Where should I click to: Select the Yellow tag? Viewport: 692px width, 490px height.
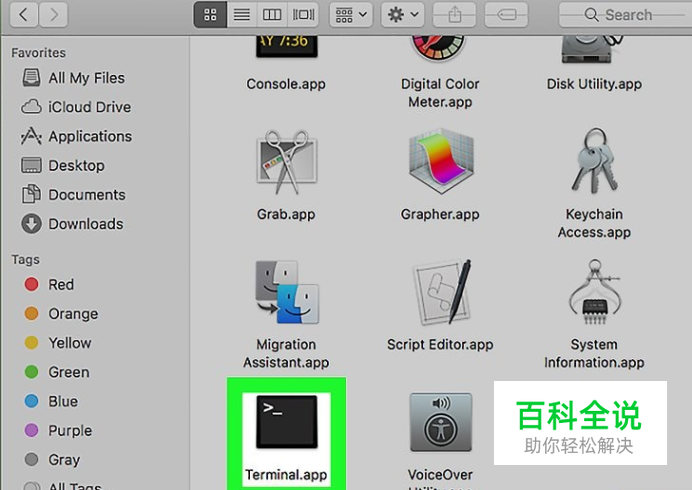[58, 343]
